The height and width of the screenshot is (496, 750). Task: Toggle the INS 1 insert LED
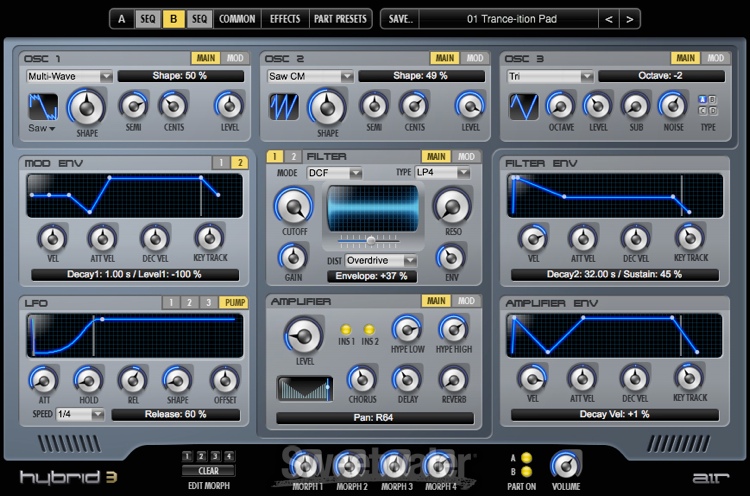click(346, 329)
